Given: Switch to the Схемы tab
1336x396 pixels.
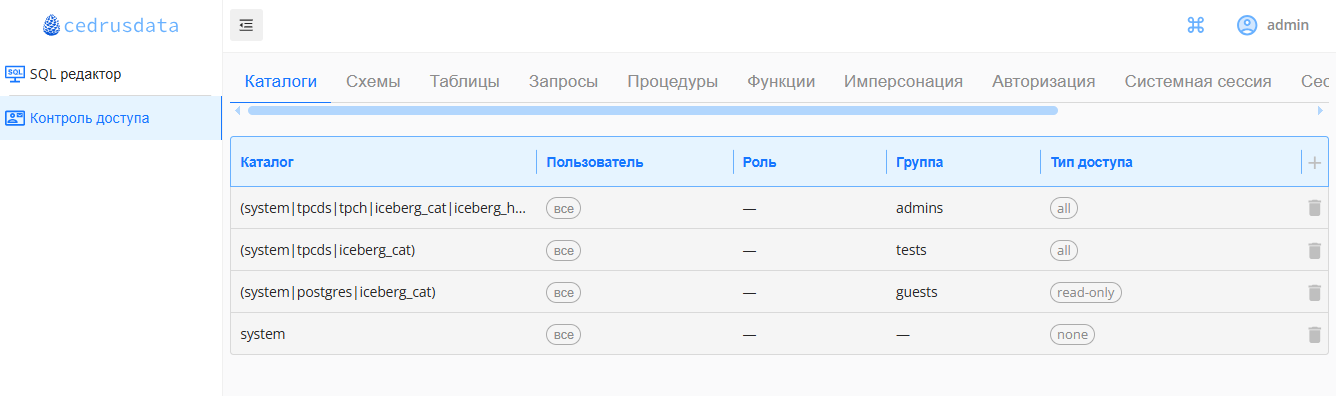Looking at the screenshot, I should point(373,82).
